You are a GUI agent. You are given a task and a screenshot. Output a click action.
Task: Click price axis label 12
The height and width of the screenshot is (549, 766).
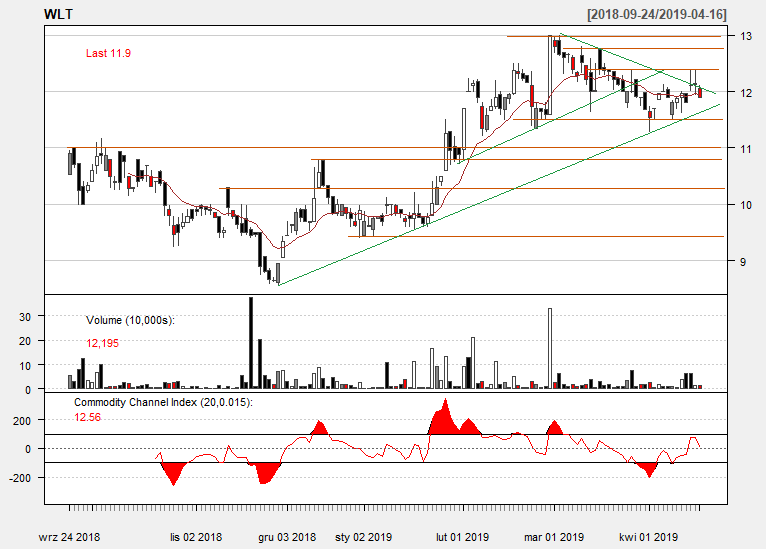click(745, 93)
